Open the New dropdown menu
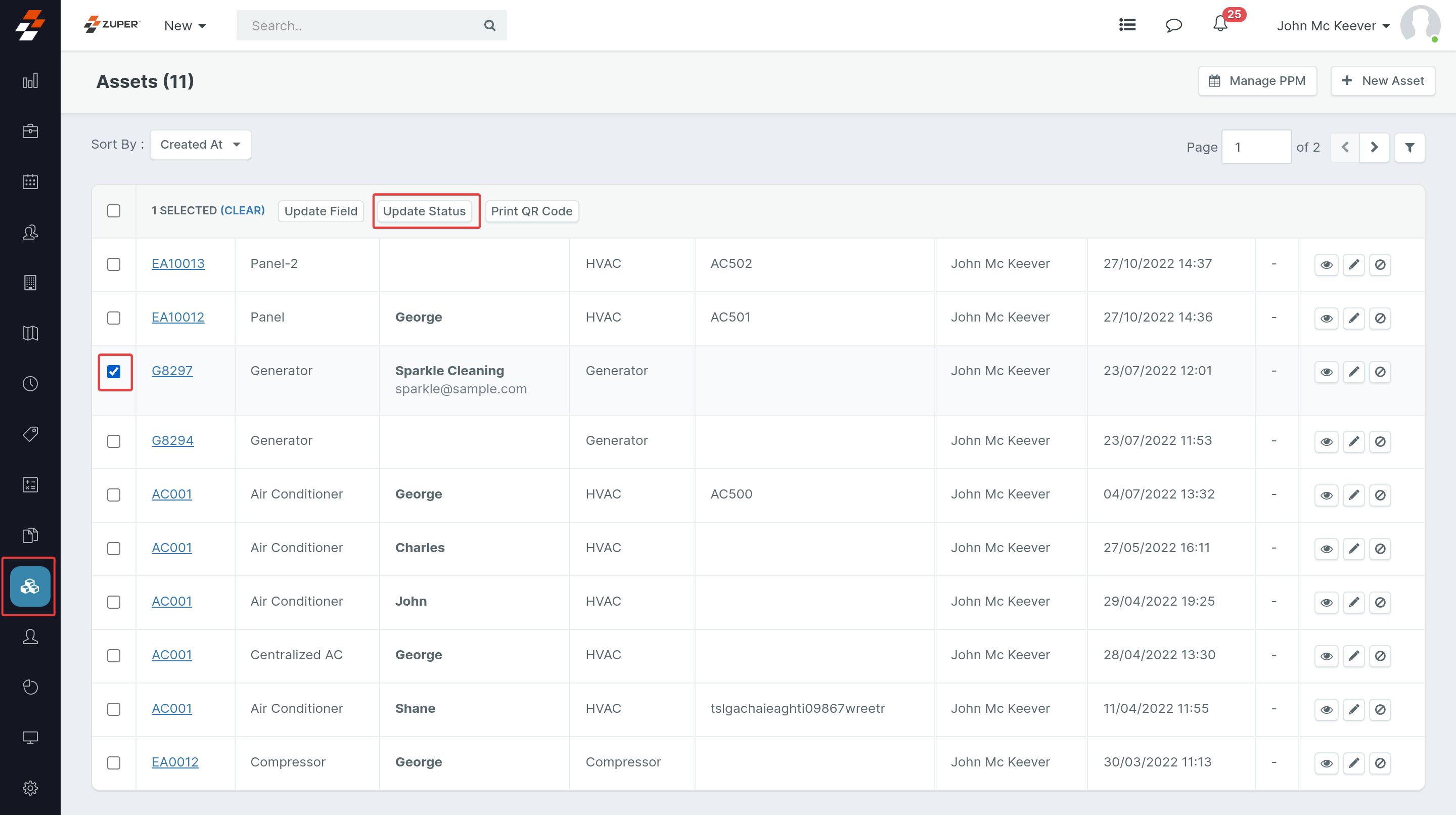This screenshot has width=1456, height=815. (185, 26)
